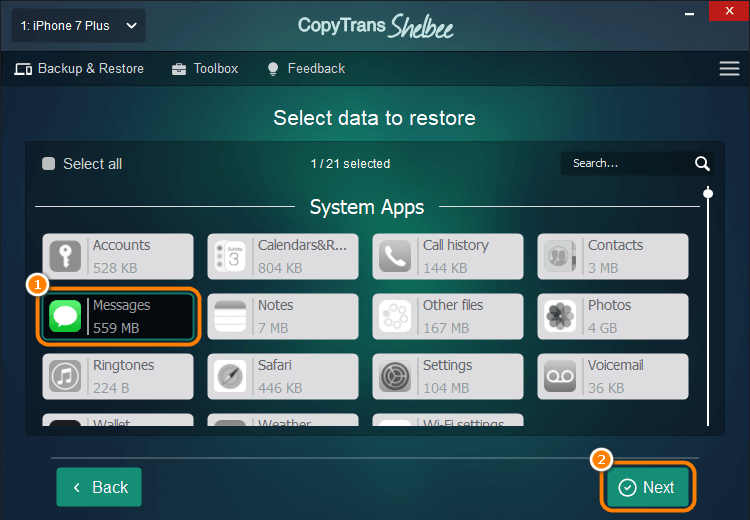Click the Settings 104 MB label
Screen dimensions: 750x520
447,376
